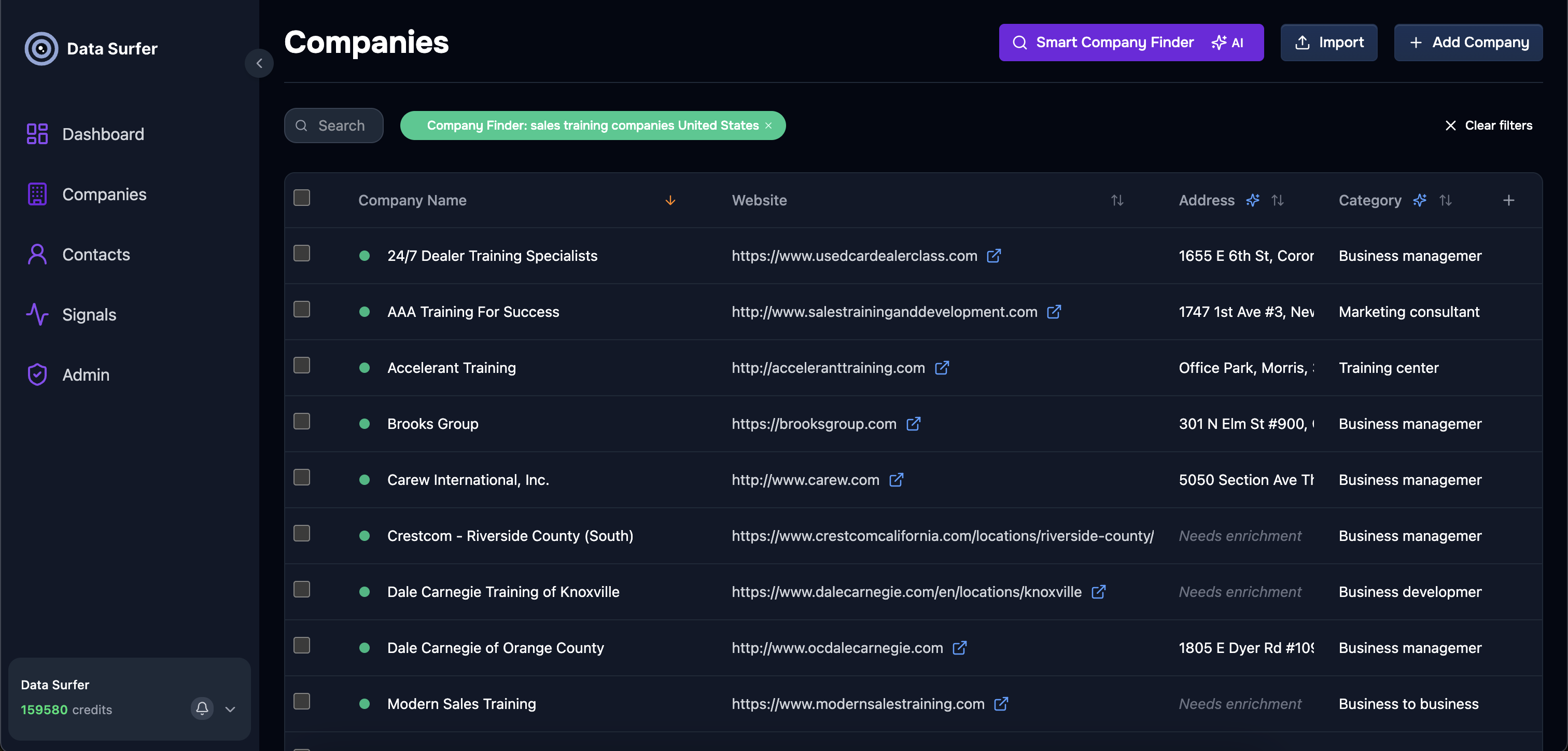
Task: Click the Admin shield icon in the sidebar
Action: (x=36, y=374)
